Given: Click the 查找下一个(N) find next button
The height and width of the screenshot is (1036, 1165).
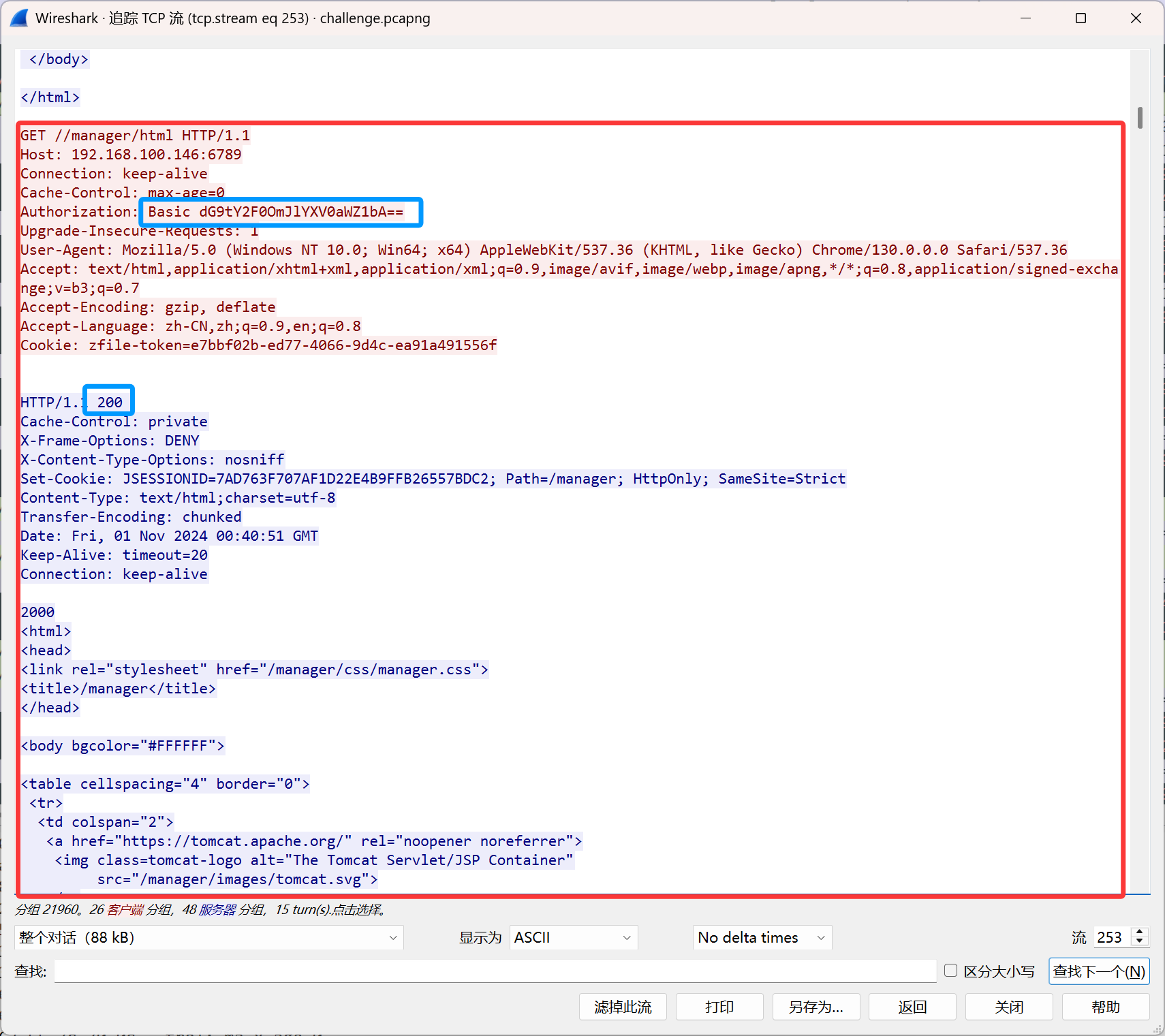Looking at the screenshot, I should click(1099, 971).
